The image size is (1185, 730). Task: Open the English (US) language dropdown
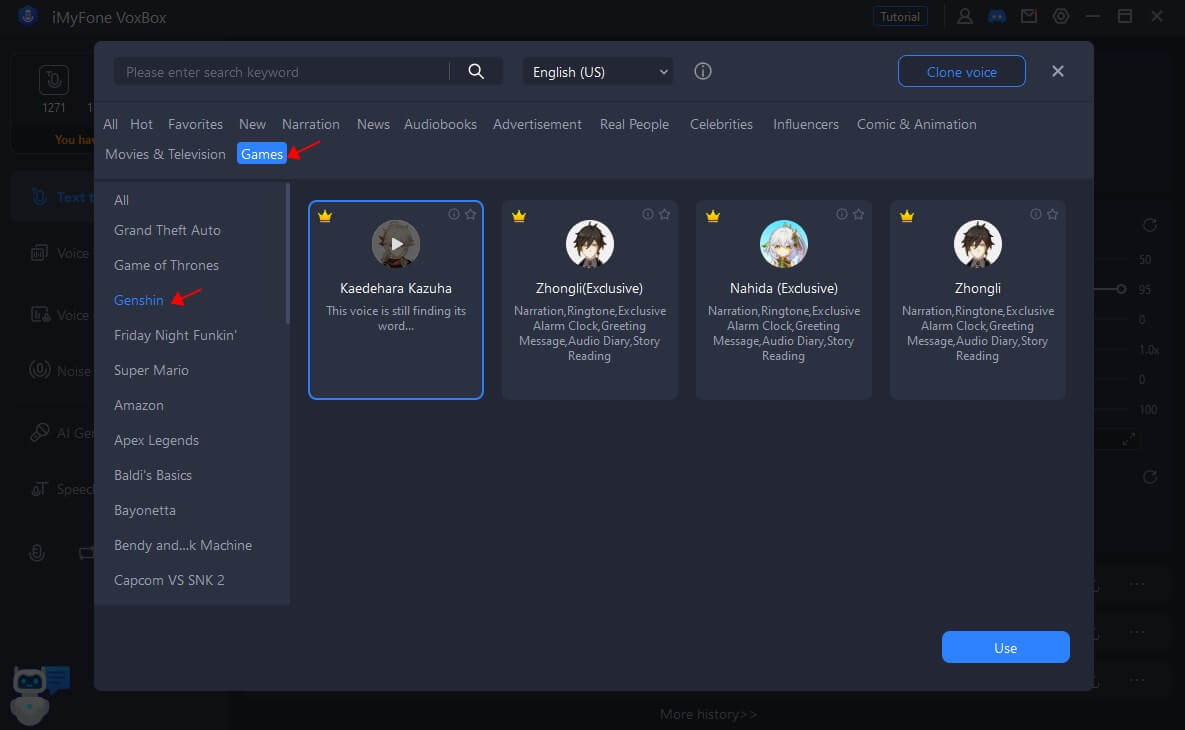coord(598,72)
